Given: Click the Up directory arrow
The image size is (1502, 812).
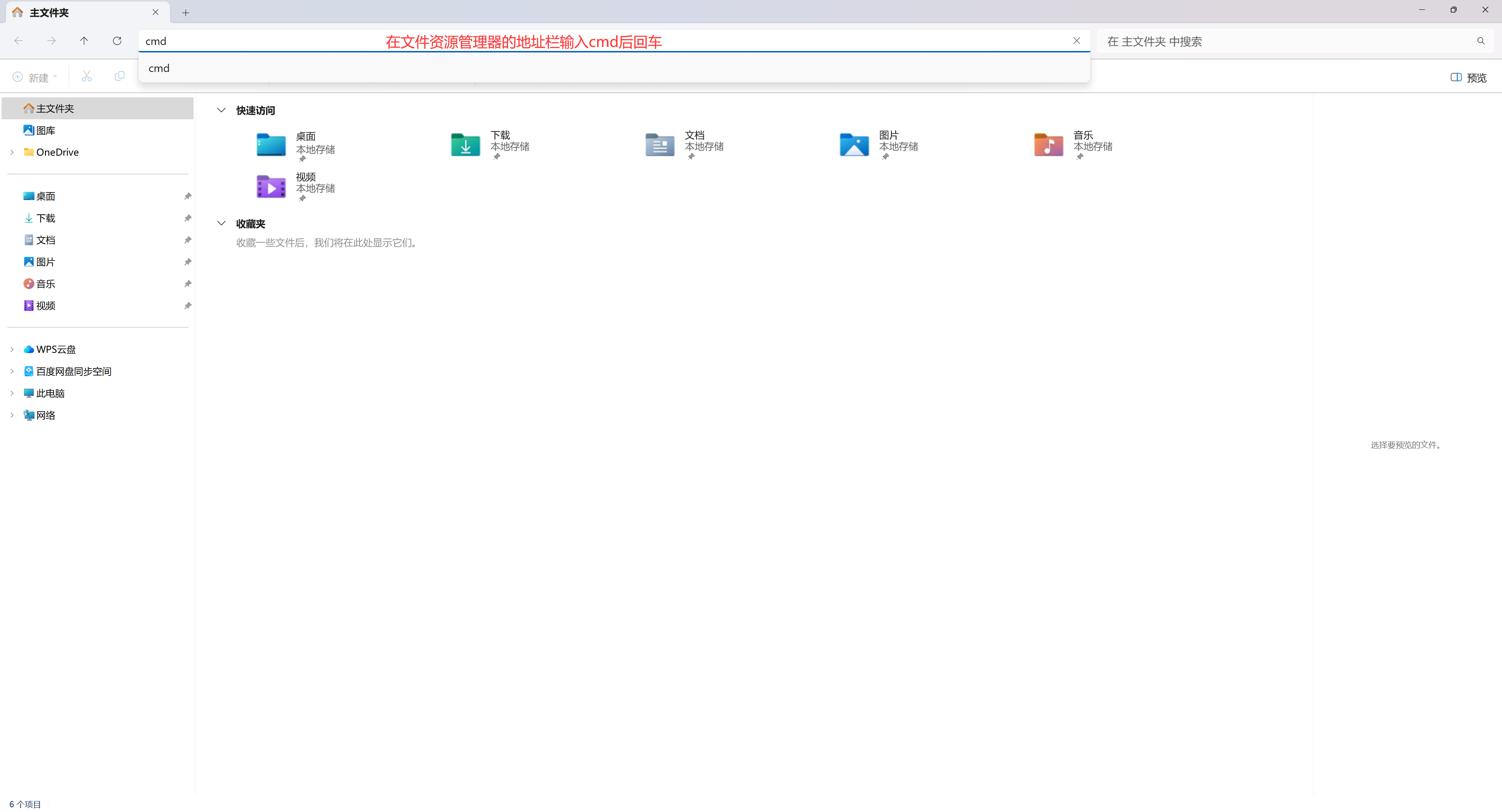Looking at the screenshot, I should tap(84, 41).
